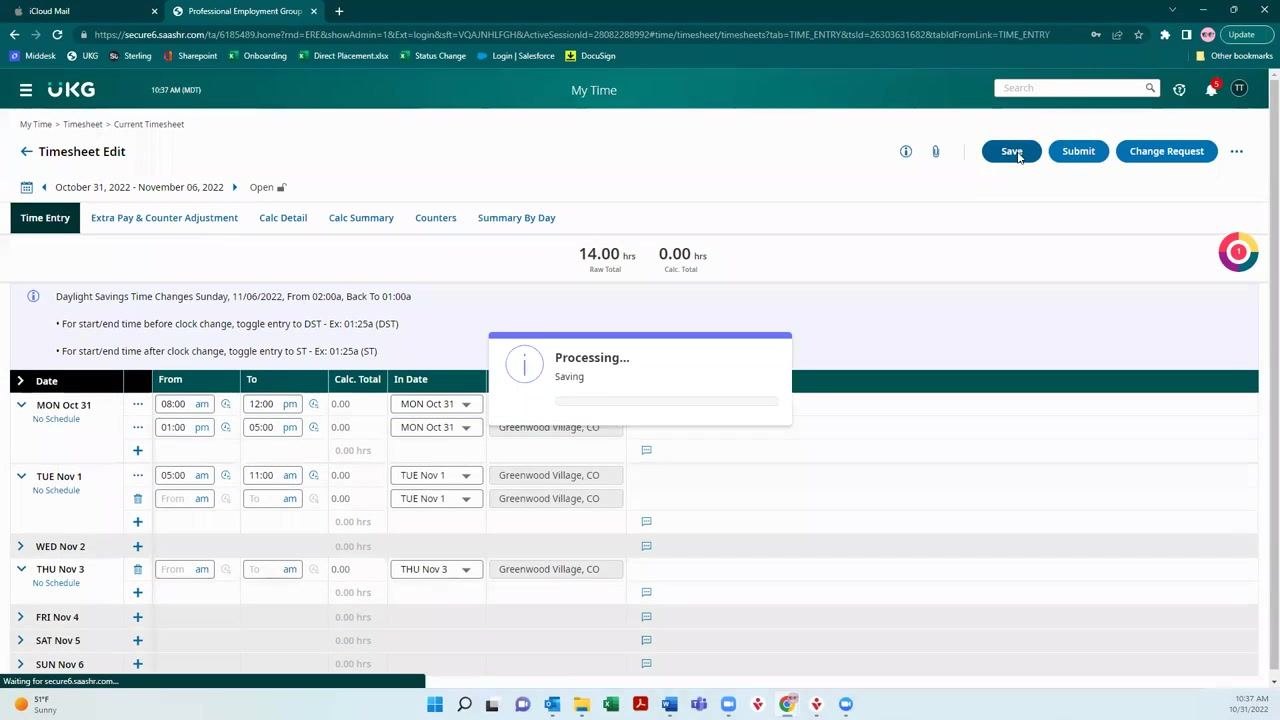Switch to Extra Pay & Counter Adjustment tab
This screenshot has width=1280, height=720.
[164, 218]
